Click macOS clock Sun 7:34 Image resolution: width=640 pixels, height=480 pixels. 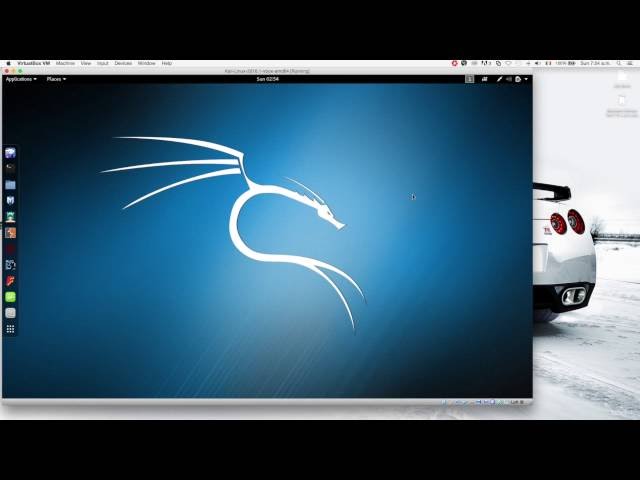pos(596,63)
